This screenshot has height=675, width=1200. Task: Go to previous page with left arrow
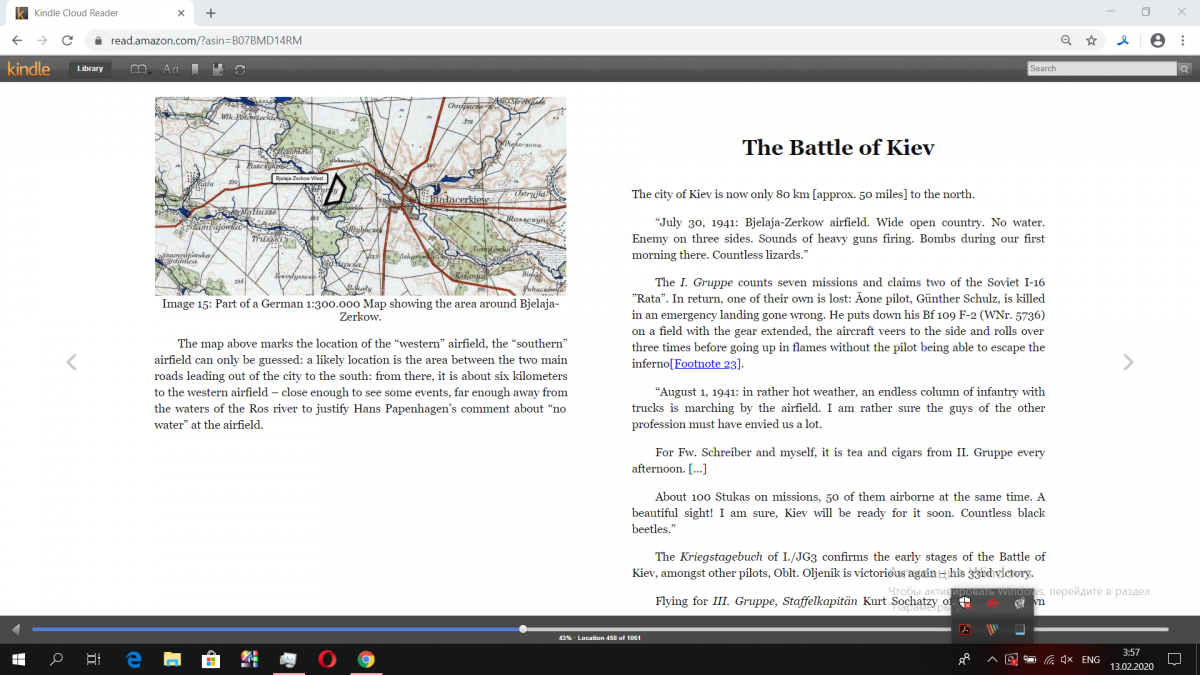click(x=71, y=362)
